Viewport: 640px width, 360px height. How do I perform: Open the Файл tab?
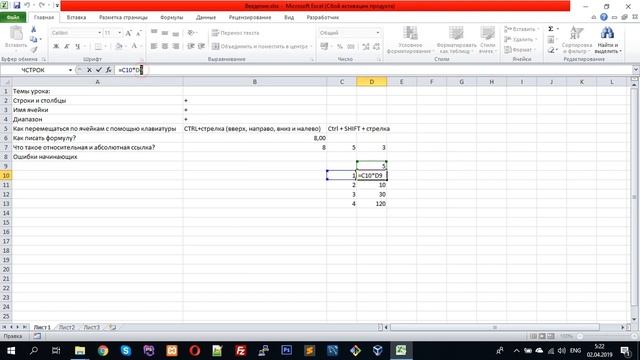tap(13, 18)
